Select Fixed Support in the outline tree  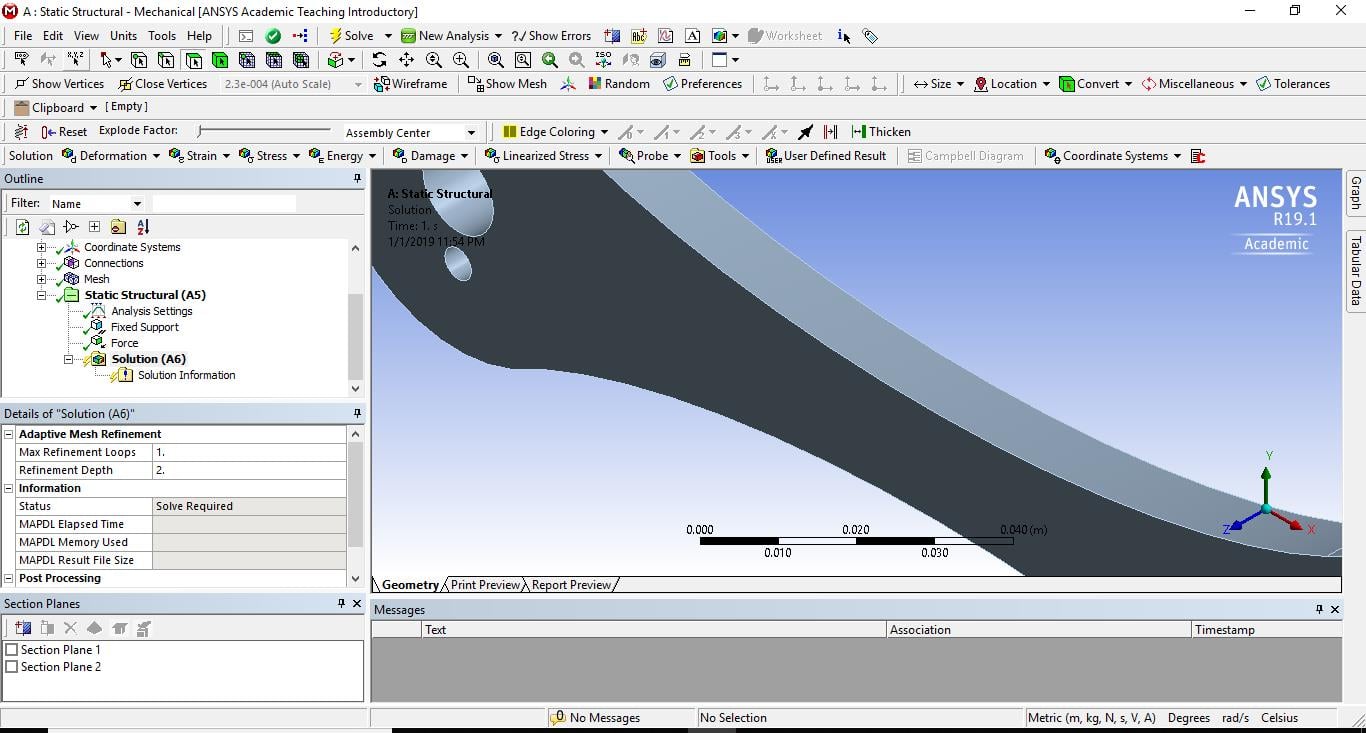[x=144, y=327]
